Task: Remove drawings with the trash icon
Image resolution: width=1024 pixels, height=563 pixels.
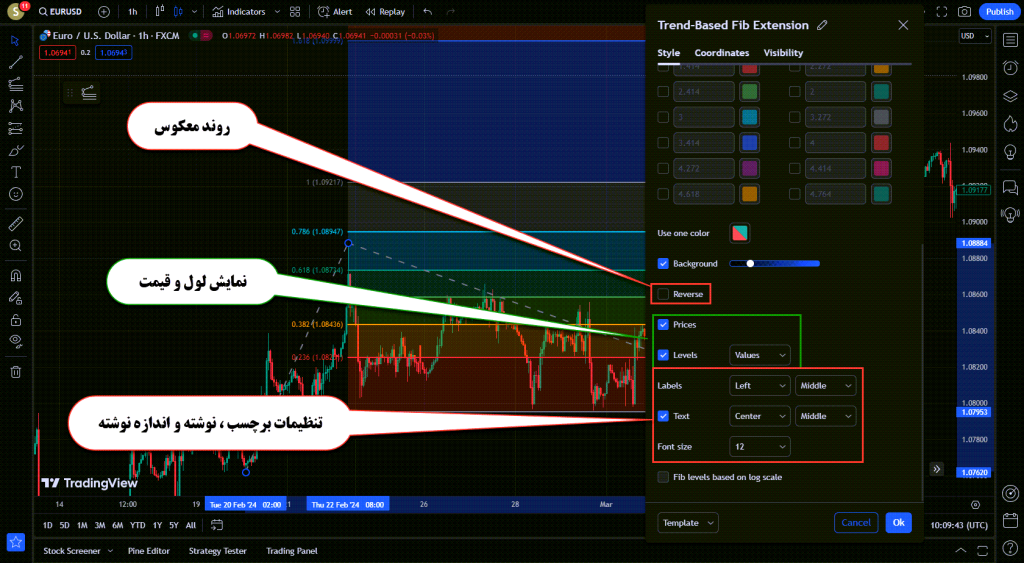Action: (x=16, y=372)
